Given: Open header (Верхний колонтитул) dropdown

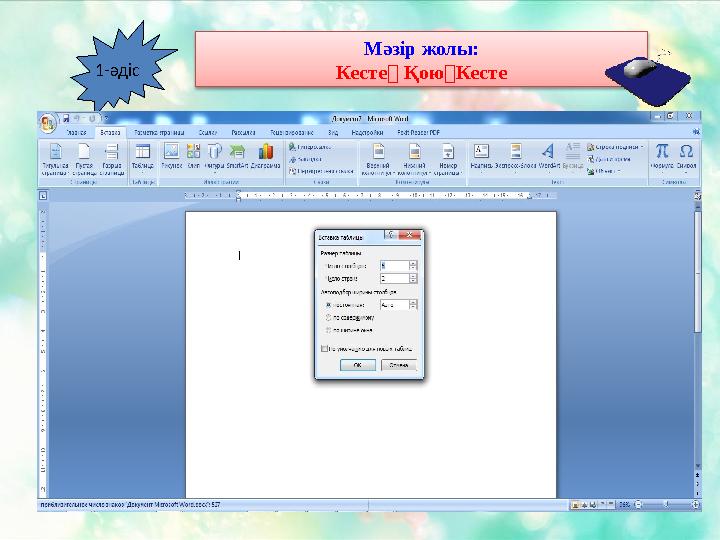Looking at the screenshot, I should [378, 159].
